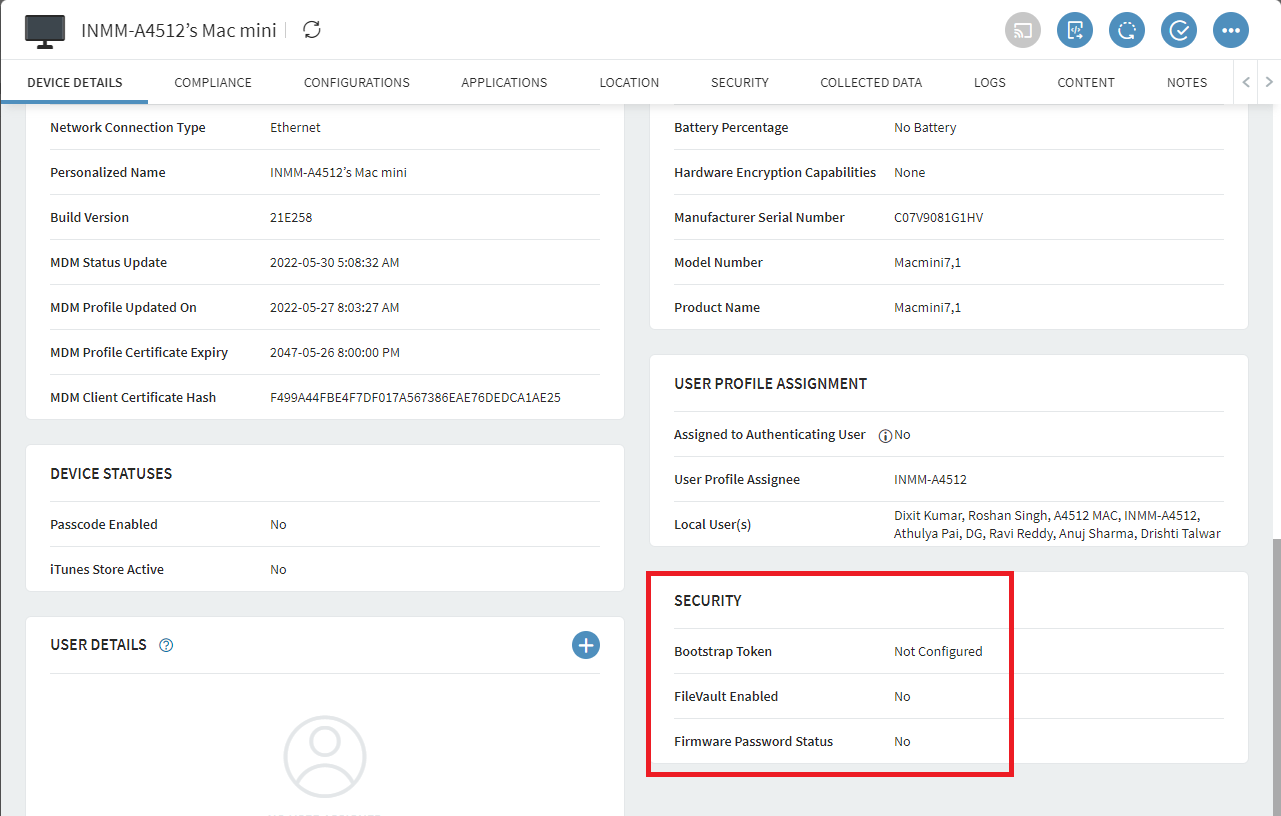Switch to the Compliance tab
1281x816 pixels.
click(213, 83)
